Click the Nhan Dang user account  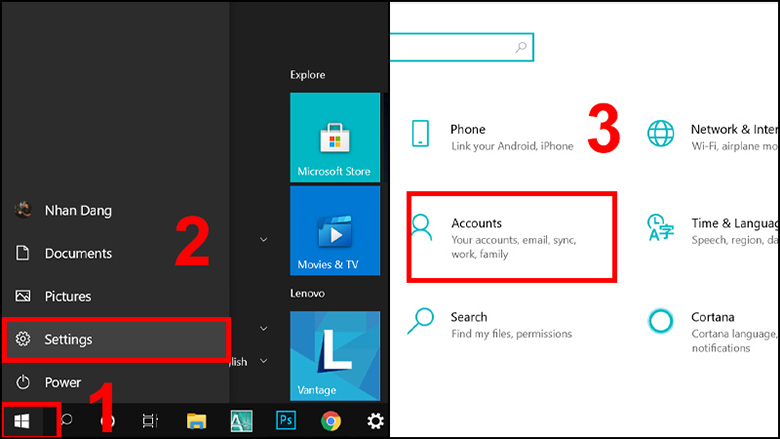[115, 210]
